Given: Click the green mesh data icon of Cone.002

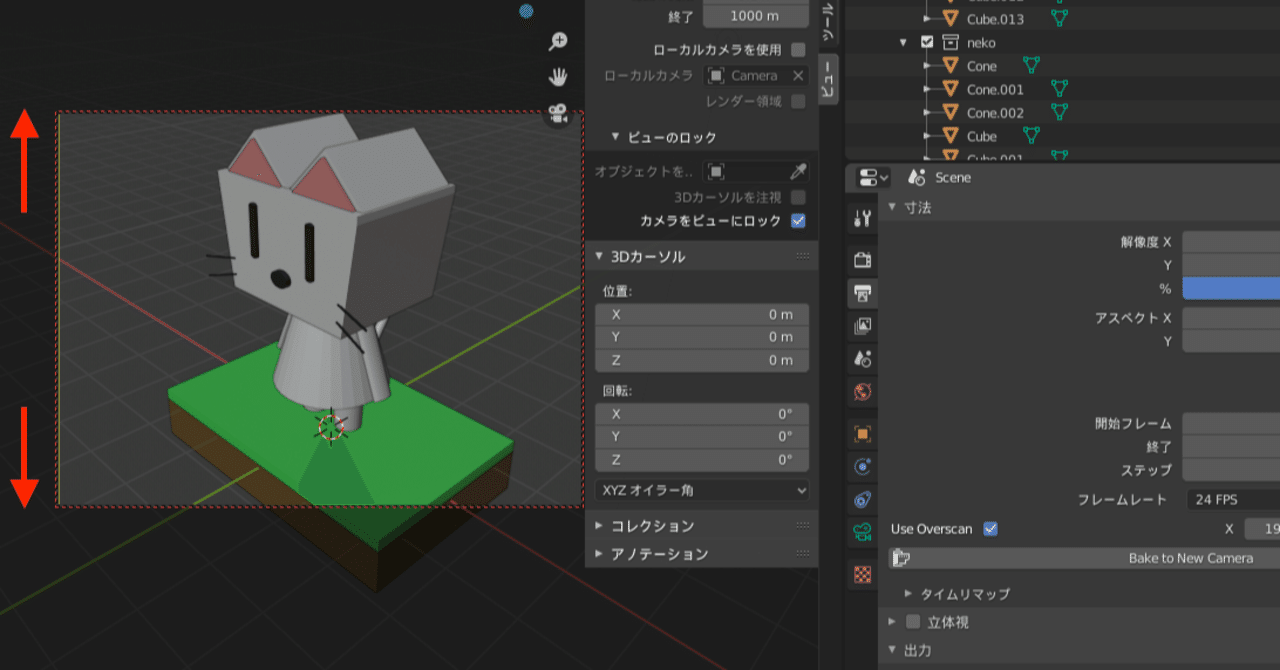Looking at the screenshot, I should point(1059,112).
